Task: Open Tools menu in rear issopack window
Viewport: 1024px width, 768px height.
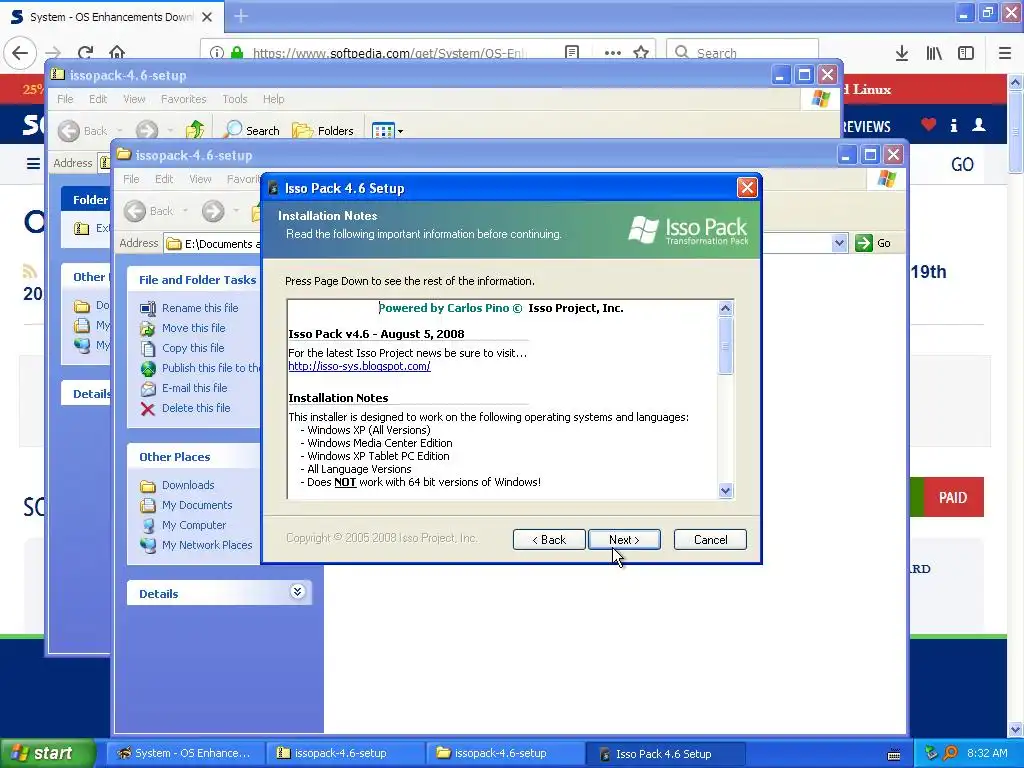Action: pyautogui.click(x=234, y=99)
